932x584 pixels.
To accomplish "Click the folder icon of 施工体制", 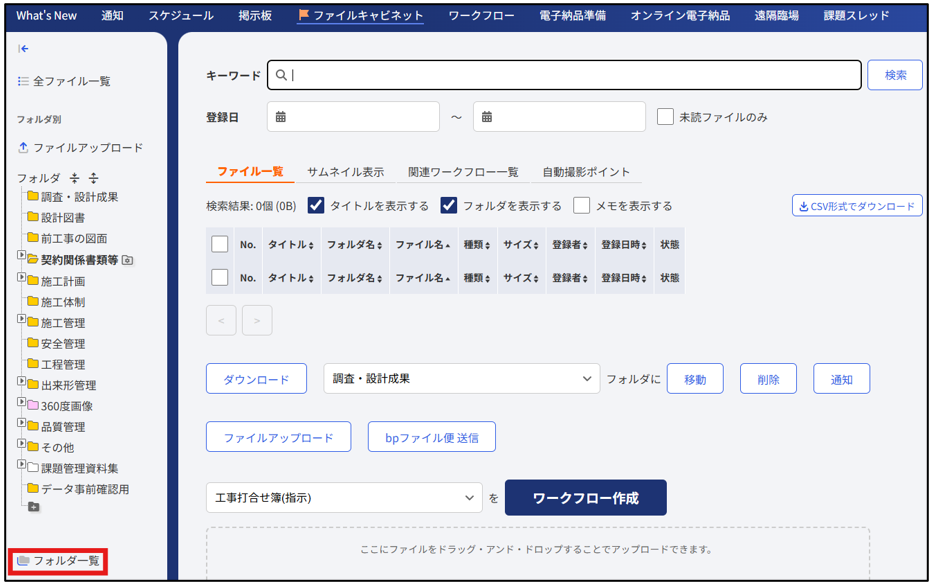I will pos(33,301).
